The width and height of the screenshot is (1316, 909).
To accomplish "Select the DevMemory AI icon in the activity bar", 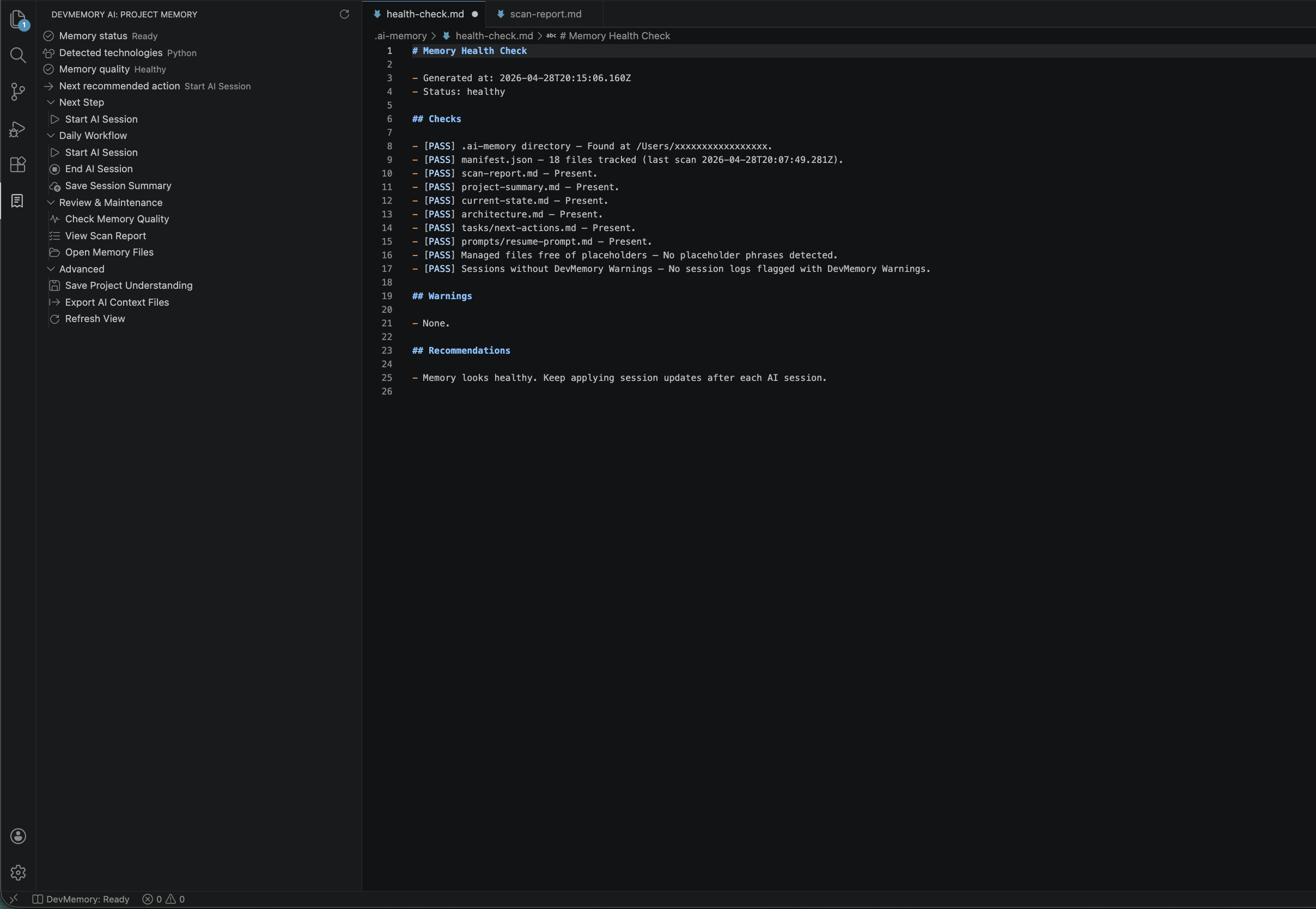I will click(x=17, y=201).
